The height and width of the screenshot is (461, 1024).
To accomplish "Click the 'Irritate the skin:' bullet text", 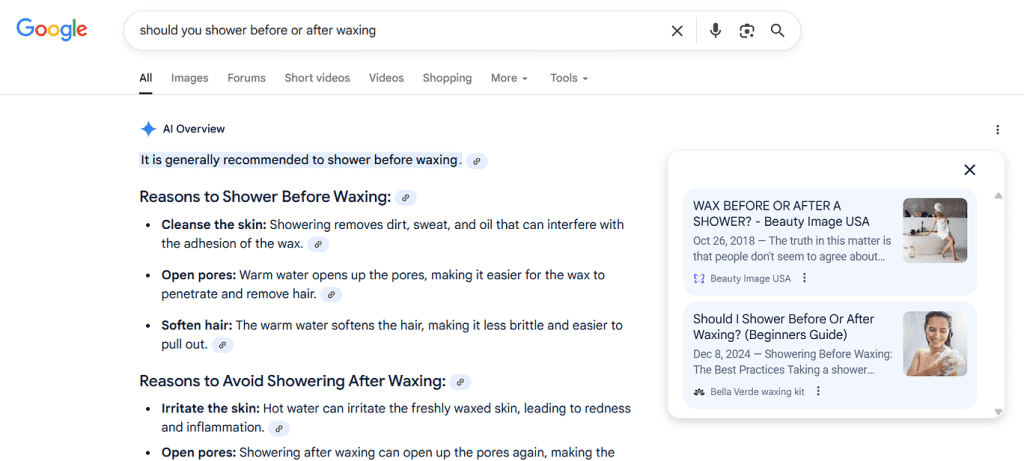I will click(x=211, y=409).
